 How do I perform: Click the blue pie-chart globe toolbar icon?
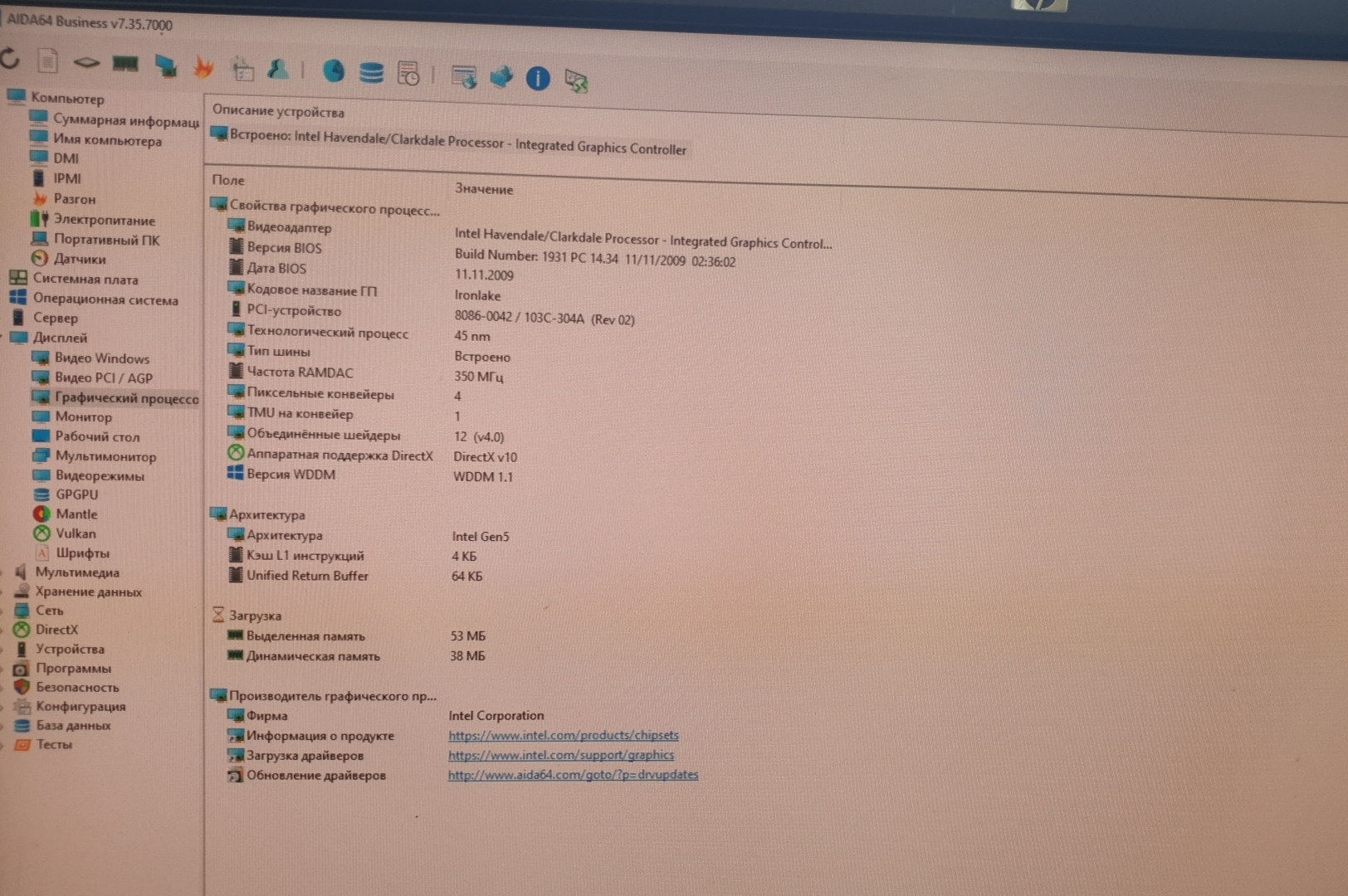334,71
